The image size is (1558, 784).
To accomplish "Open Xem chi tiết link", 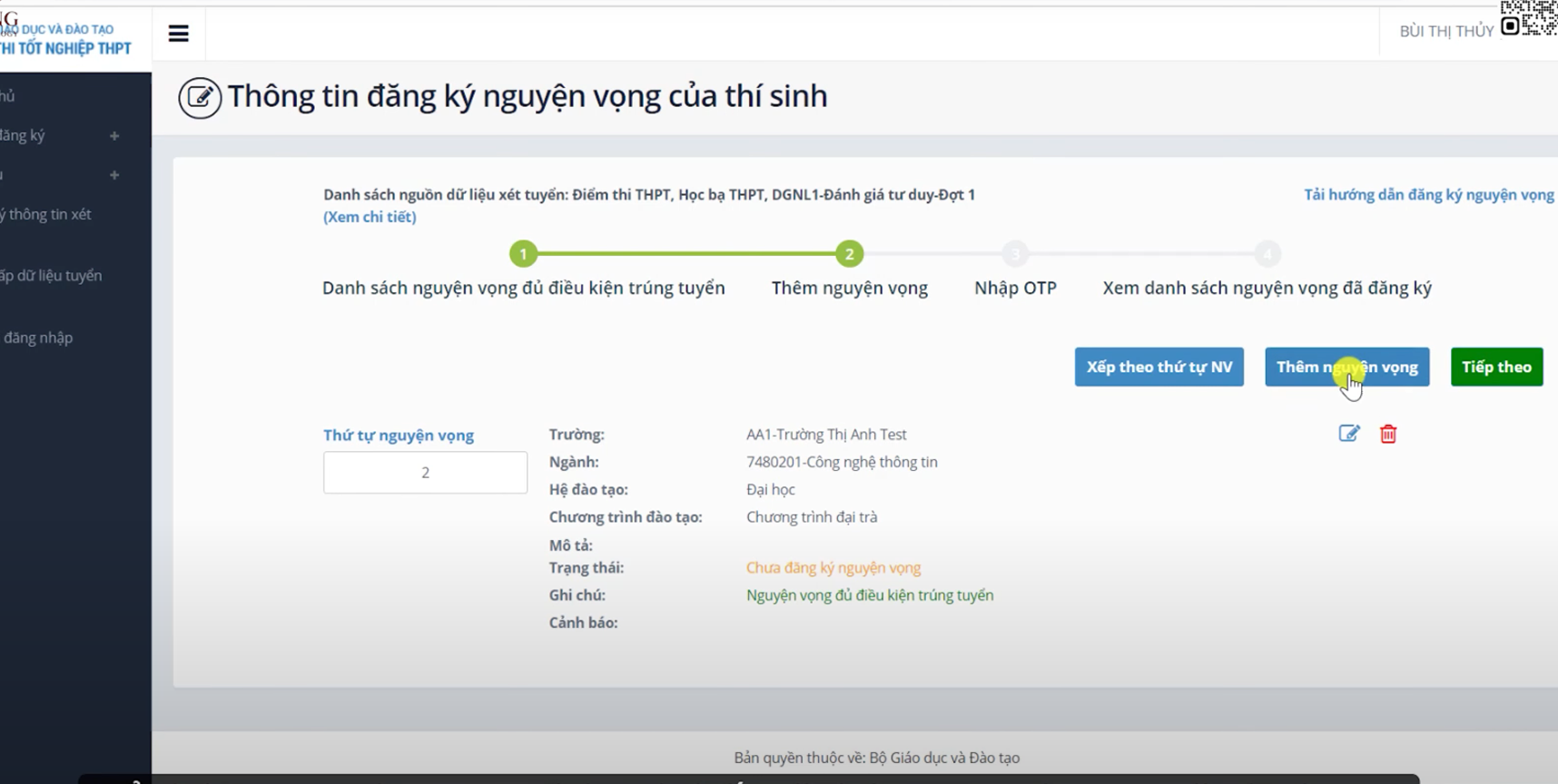I will click(x=370, y=217).
